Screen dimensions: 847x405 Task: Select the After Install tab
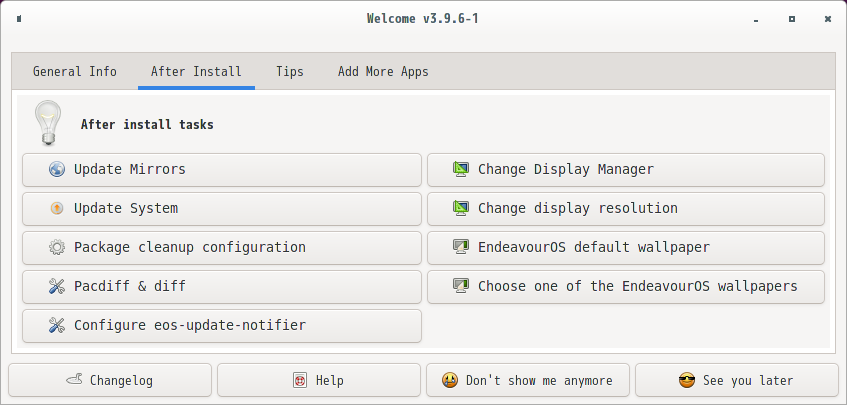(196, 71)
